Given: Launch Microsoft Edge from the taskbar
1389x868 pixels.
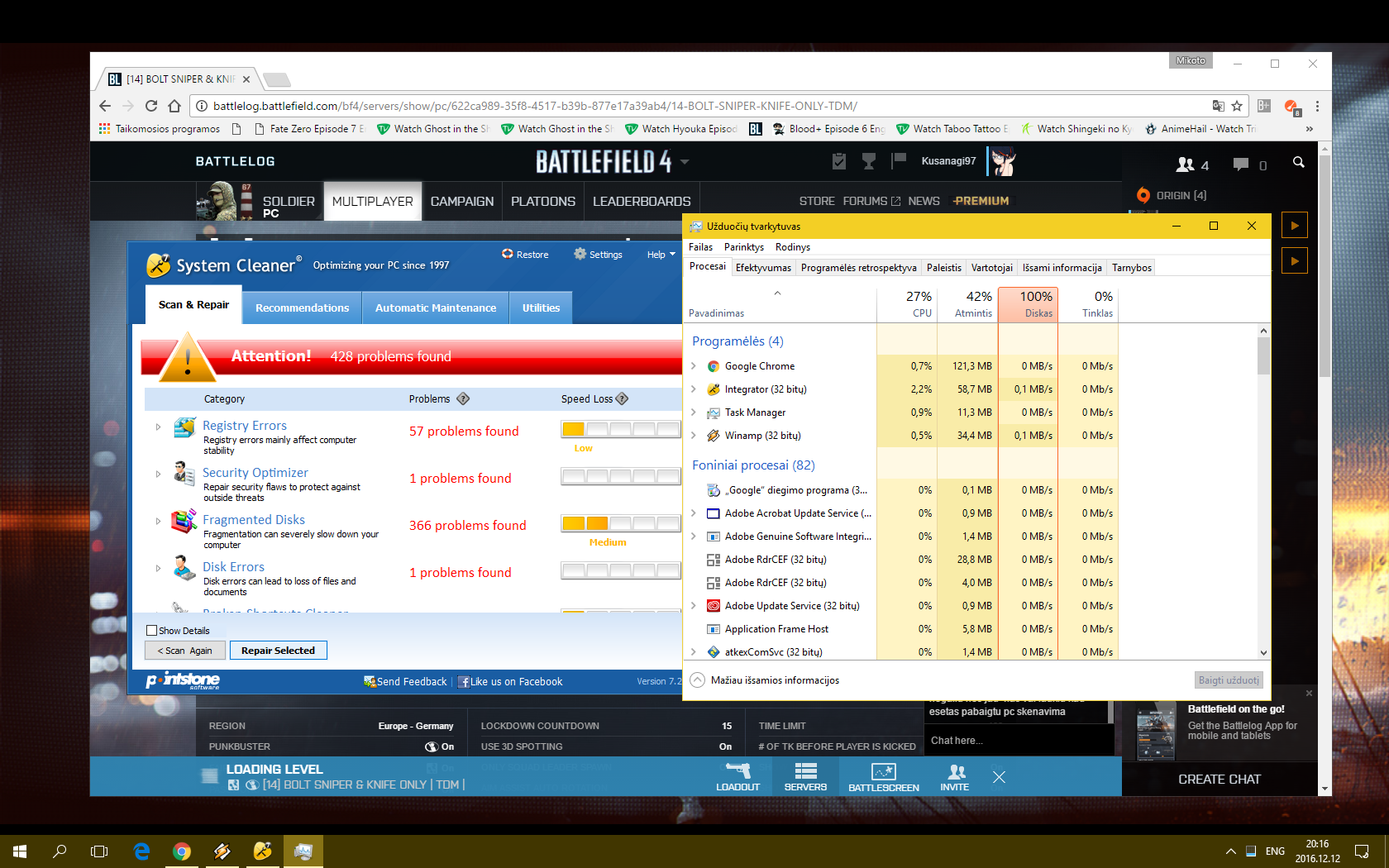Looking at the screenshot, I should pyautogui.click(x=142, y=851).
